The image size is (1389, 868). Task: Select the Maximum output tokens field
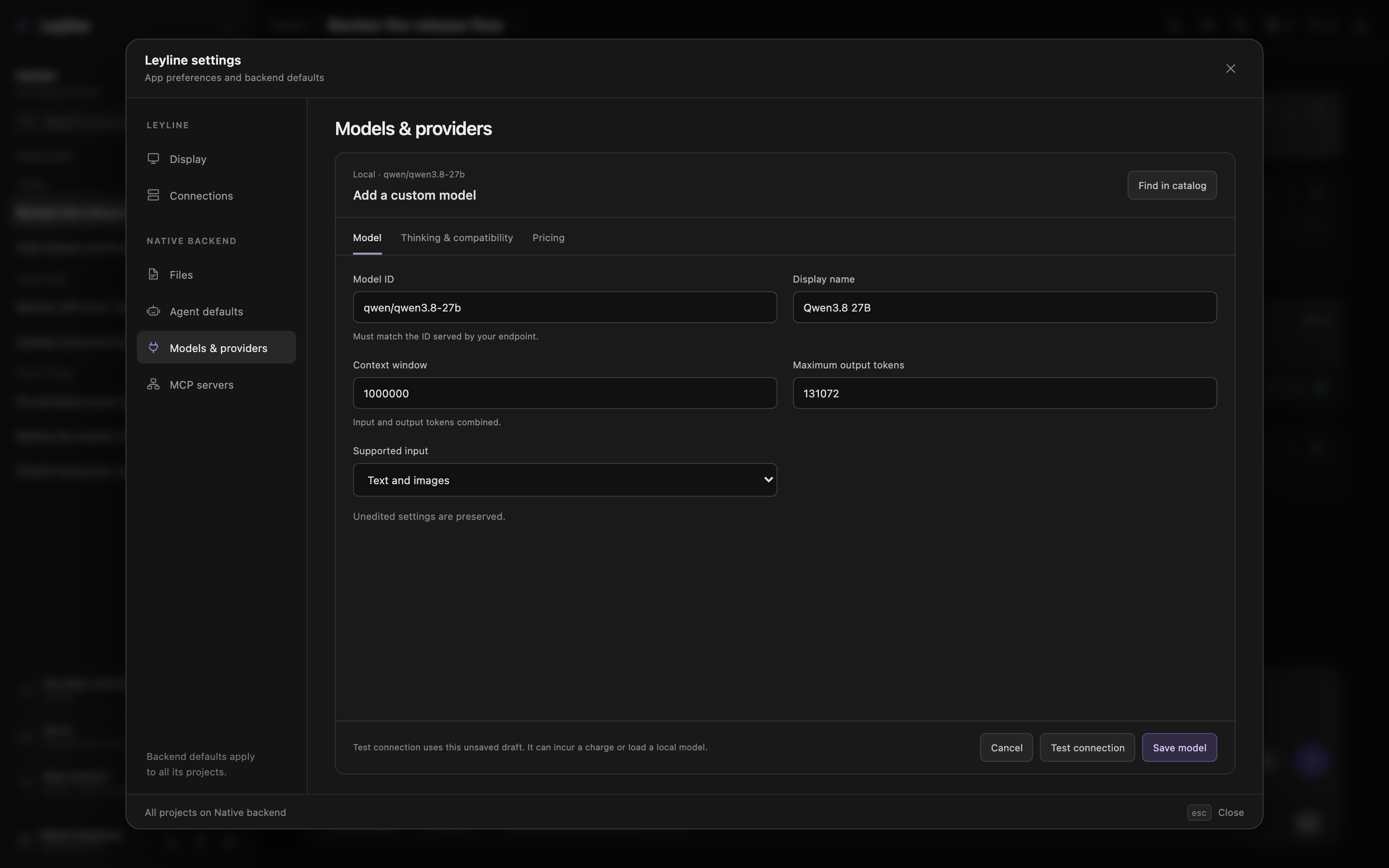coord(1005,393)
